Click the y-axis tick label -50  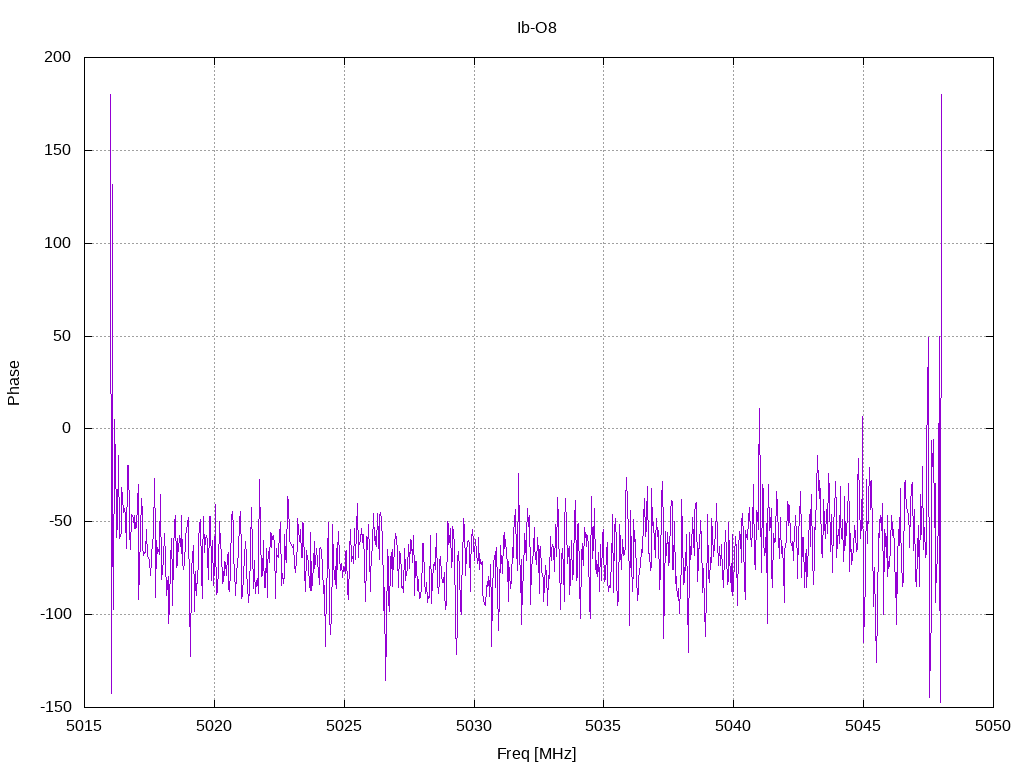[60, 521]
